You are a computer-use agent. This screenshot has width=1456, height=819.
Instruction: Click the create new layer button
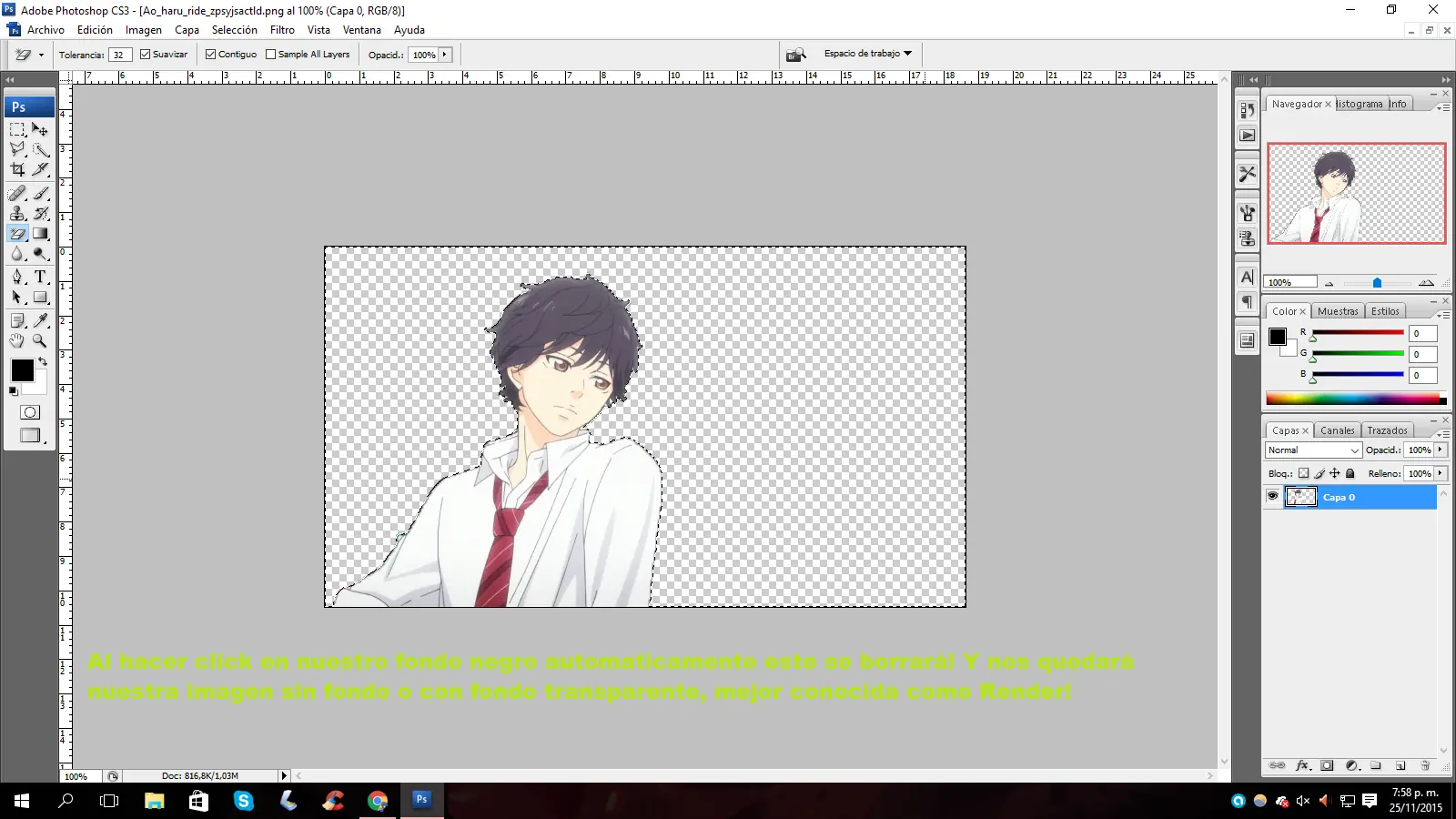pos(1400,765)
